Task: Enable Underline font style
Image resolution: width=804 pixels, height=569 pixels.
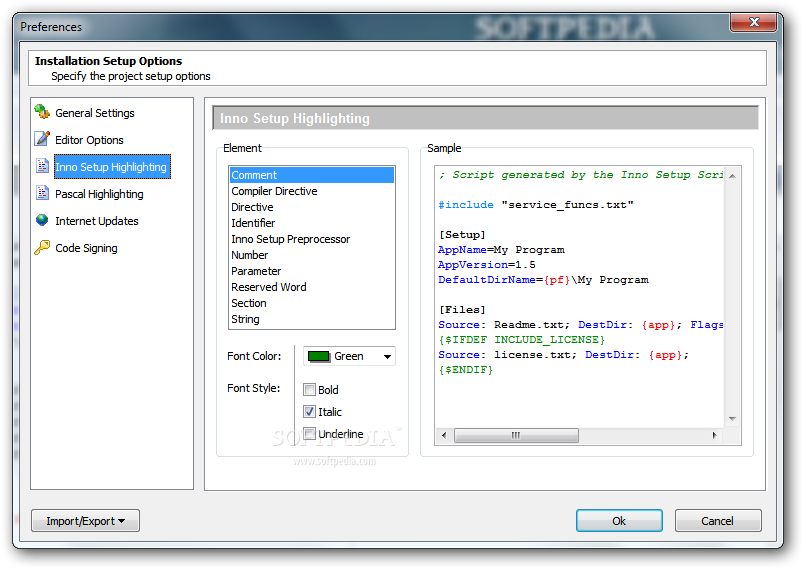Action: coord(309,434)
